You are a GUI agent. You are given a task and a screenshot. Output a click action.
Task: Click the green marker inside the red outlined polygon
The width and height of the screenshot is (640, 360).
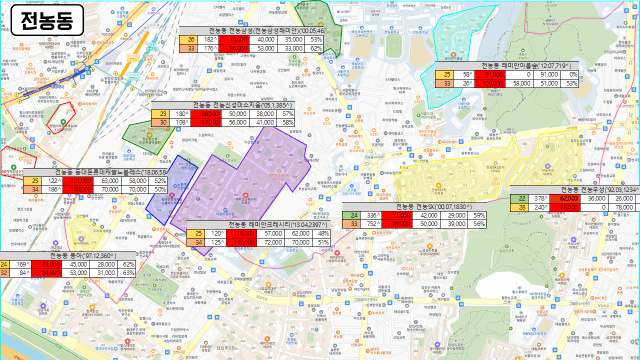pos(63,122)
